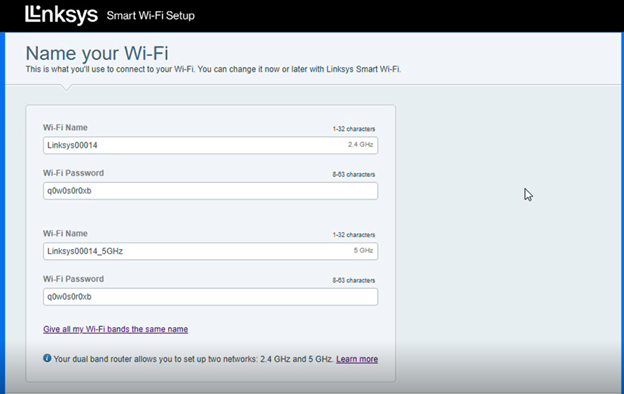The width and height of the screenshot is (624, 394).
Task: Click the 5 GHz Wi-Fi Password field
Action: (211, 297)
